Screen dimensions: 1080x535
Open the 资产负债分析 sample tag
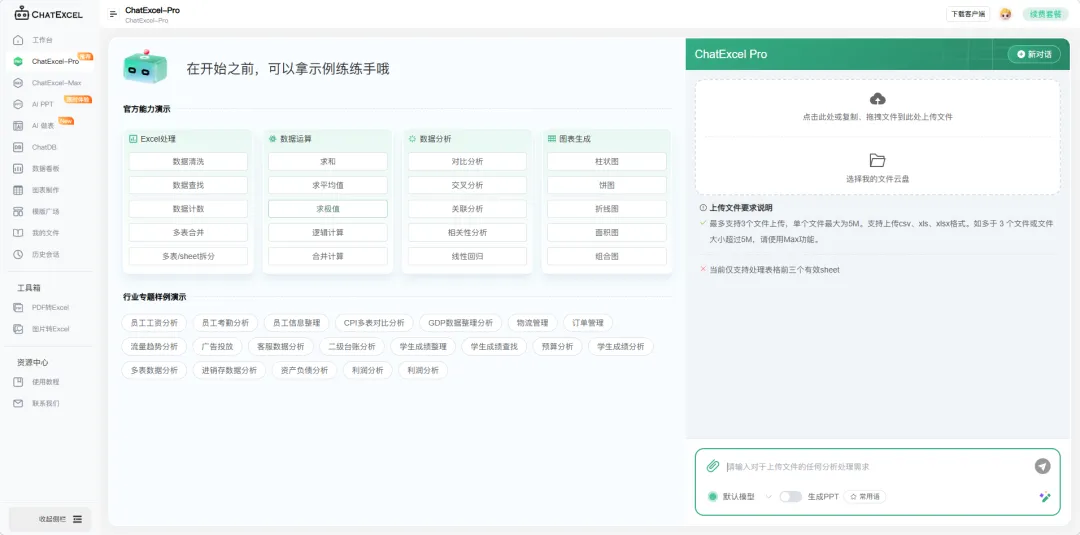pos(304,370)
